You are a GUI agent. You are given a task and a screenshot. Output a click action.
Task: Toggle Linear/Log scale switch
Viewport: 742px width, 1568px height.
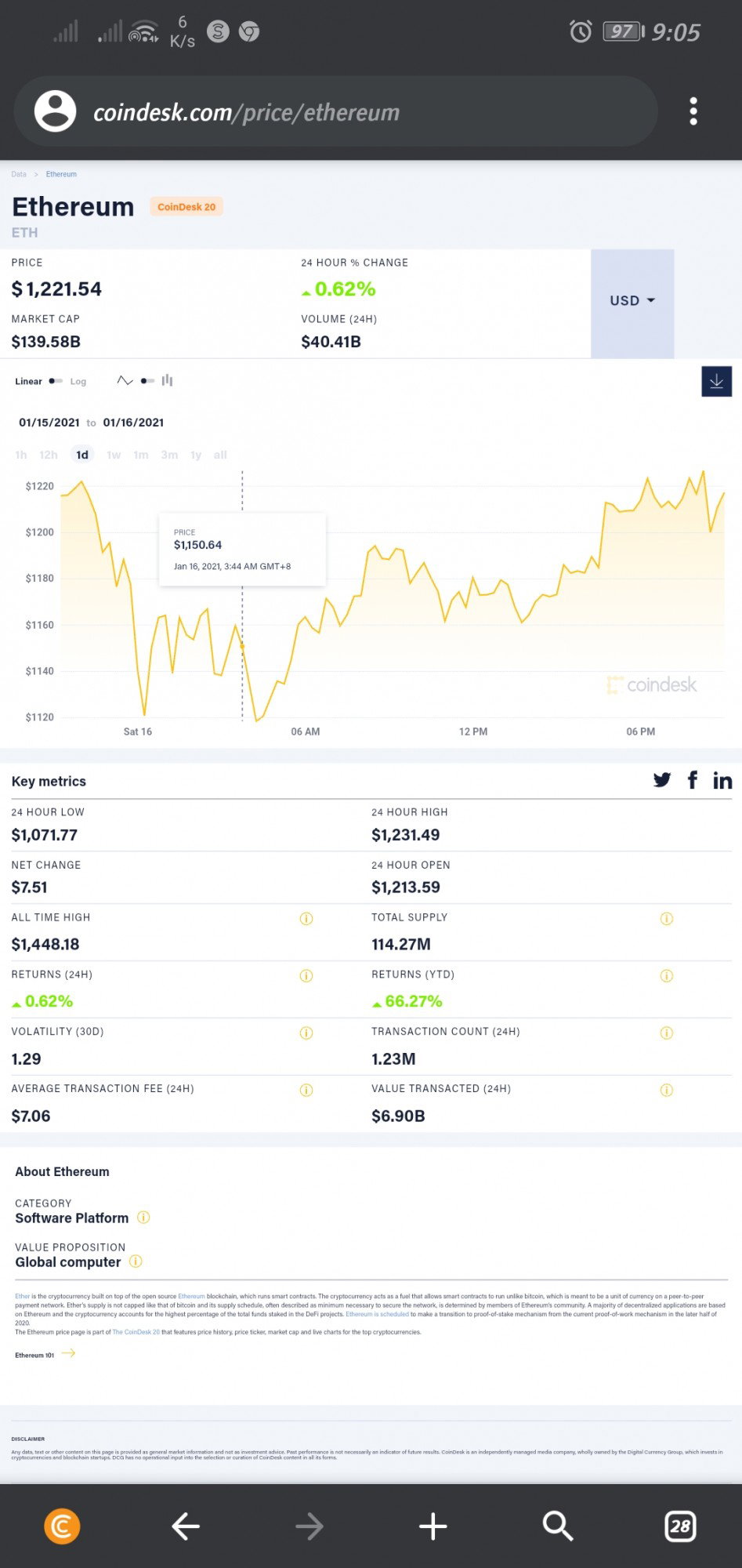pos(55,381)
